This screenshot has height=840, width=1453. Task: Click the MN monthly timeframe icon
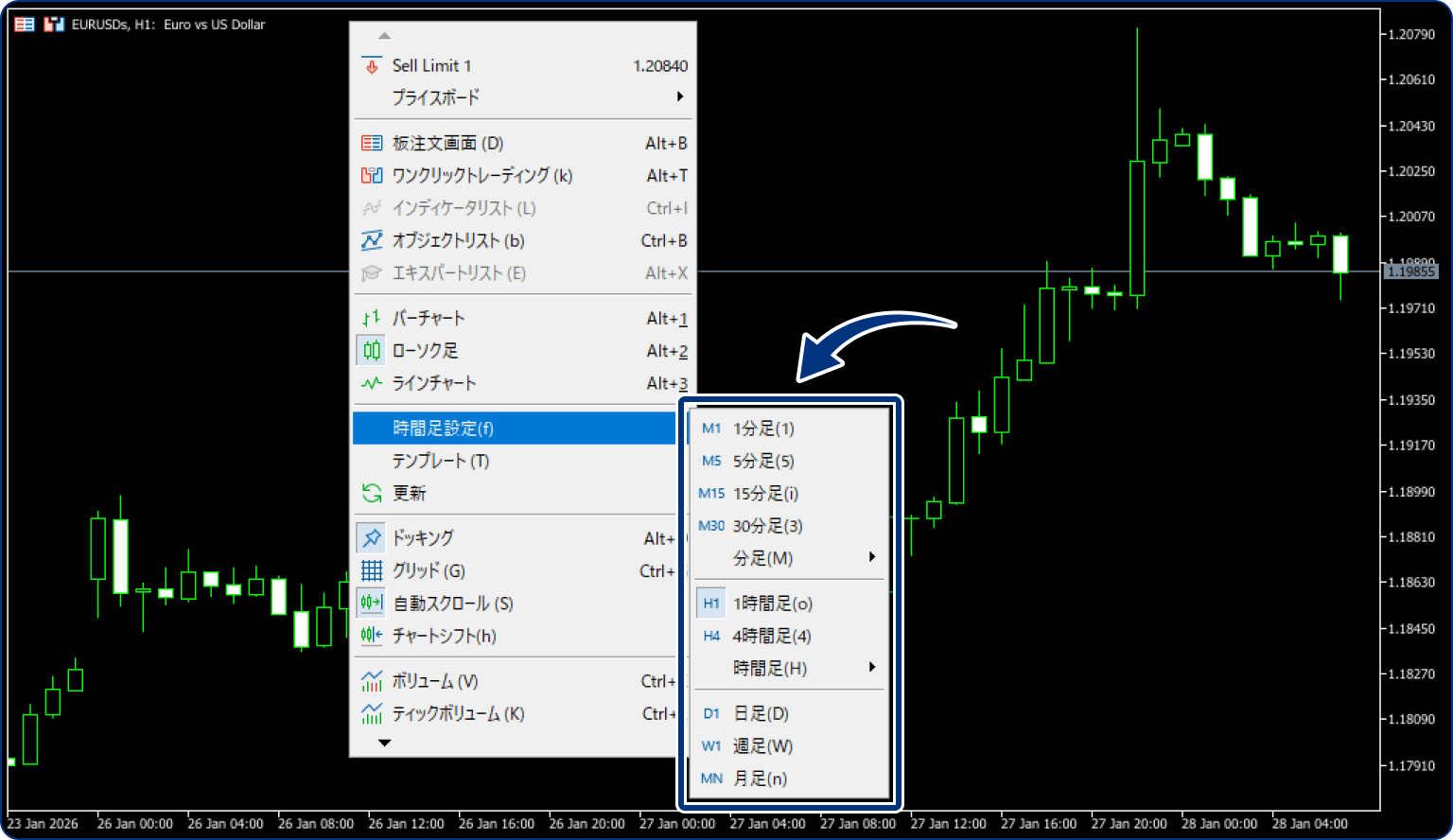tap(711, 779)
